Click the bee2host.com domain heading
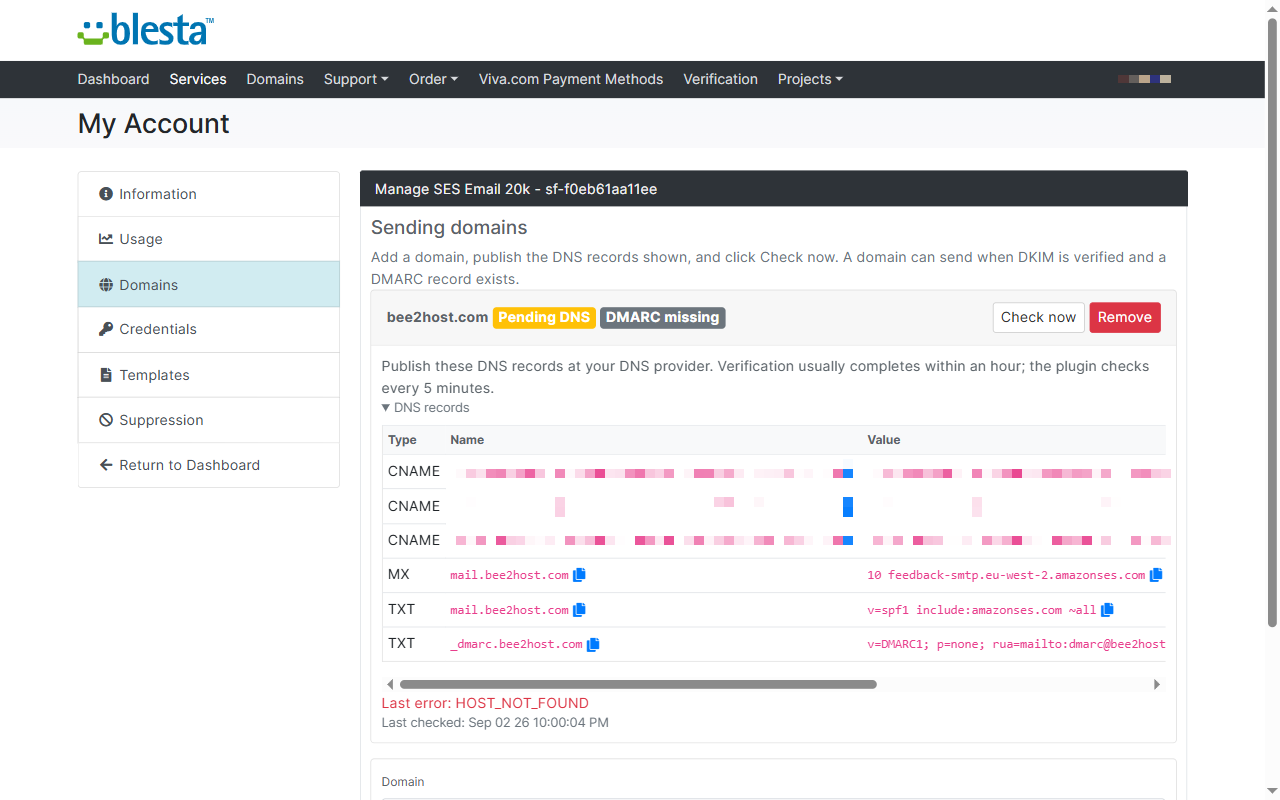The image size is (1280, 800). (x=437, y=317)
